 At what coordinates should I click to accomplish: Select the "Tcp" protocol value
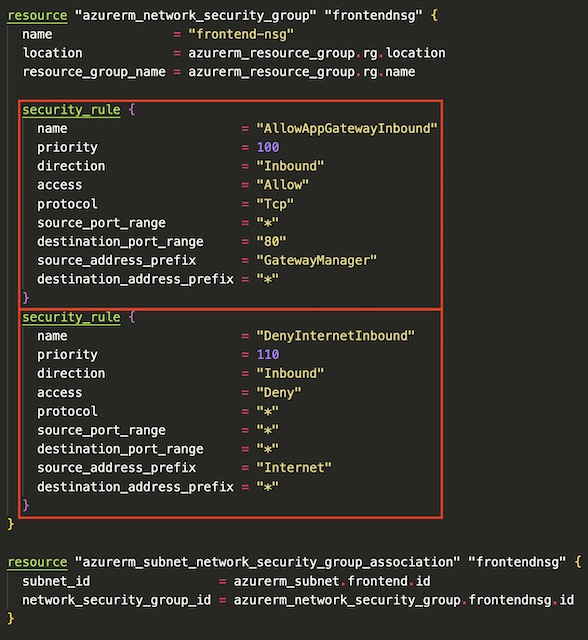pyautogui.click(x=275, y=204)
